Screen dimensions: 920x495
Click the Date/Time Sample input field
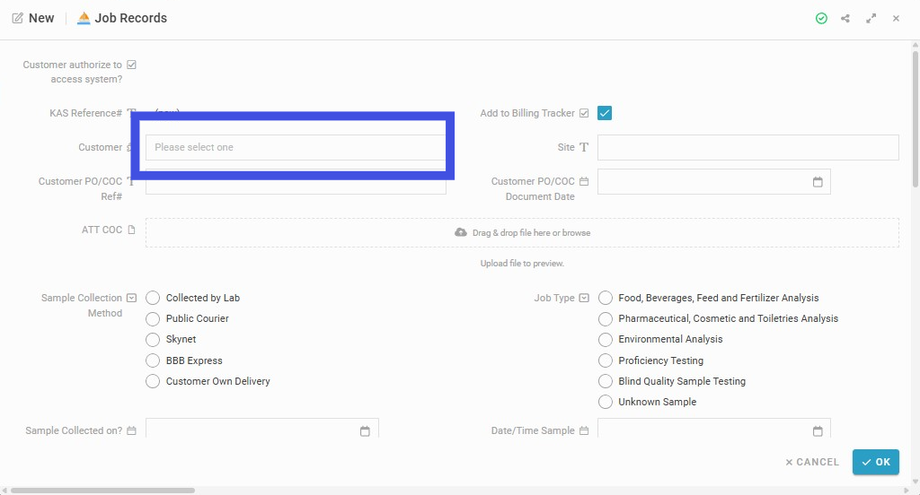[714, 429]
